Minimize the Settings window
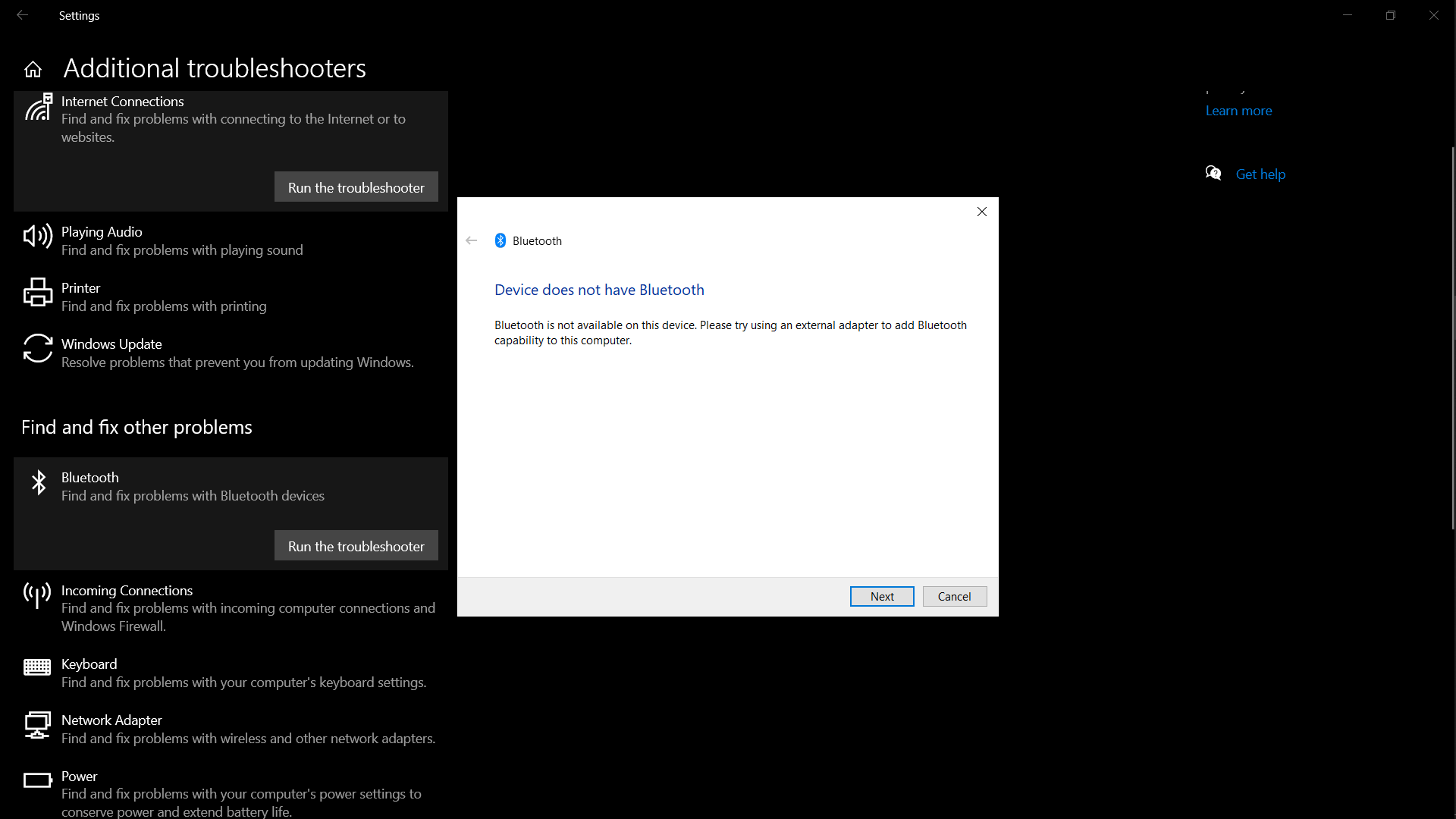The height and width of the screenshot is (819, 1456). [x=1348, y=15]
